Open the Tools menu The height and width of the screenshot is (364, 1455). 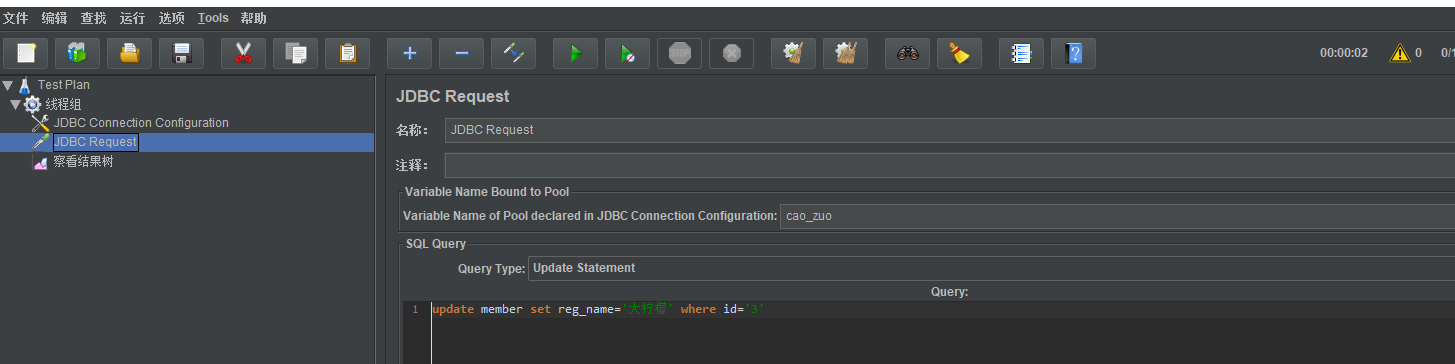tap(213, 18)
